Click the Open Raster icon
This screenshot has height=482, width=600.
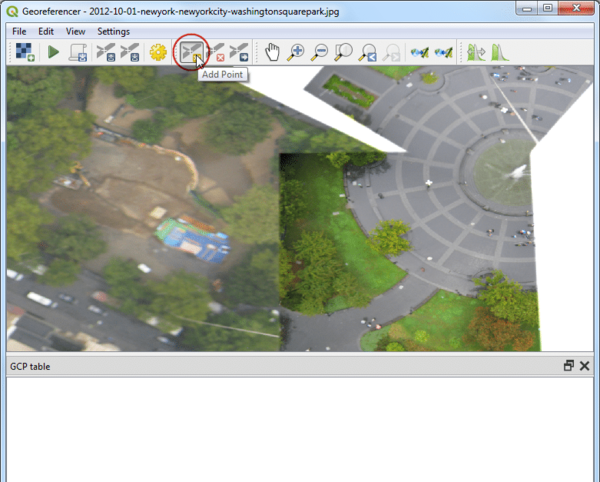click(25, 52)
